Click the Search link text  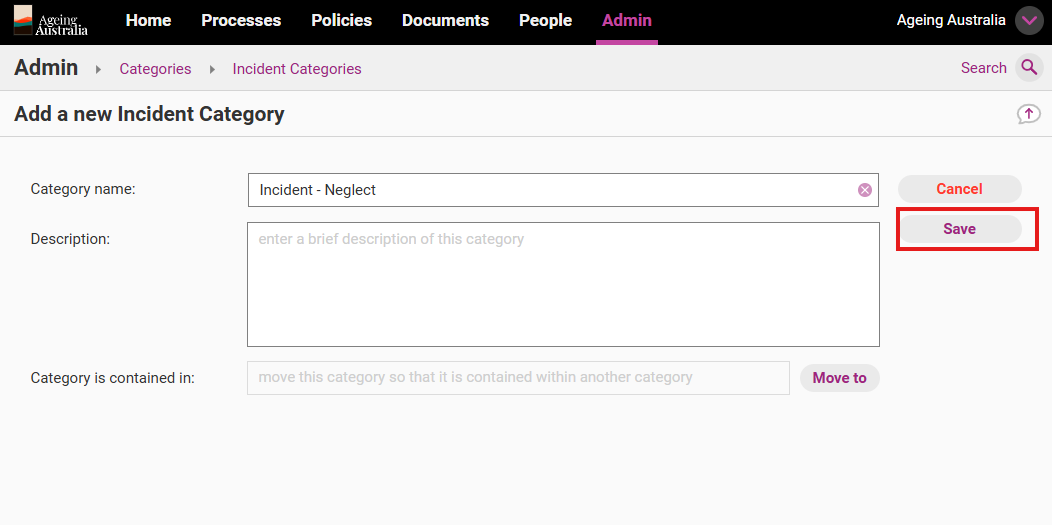(983, 68)
